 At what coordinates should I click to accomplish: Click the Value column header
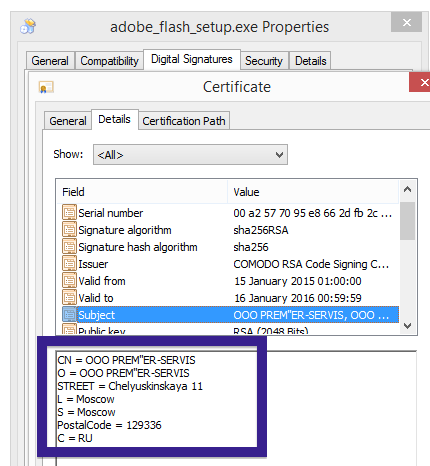click(x=313, y=192)
